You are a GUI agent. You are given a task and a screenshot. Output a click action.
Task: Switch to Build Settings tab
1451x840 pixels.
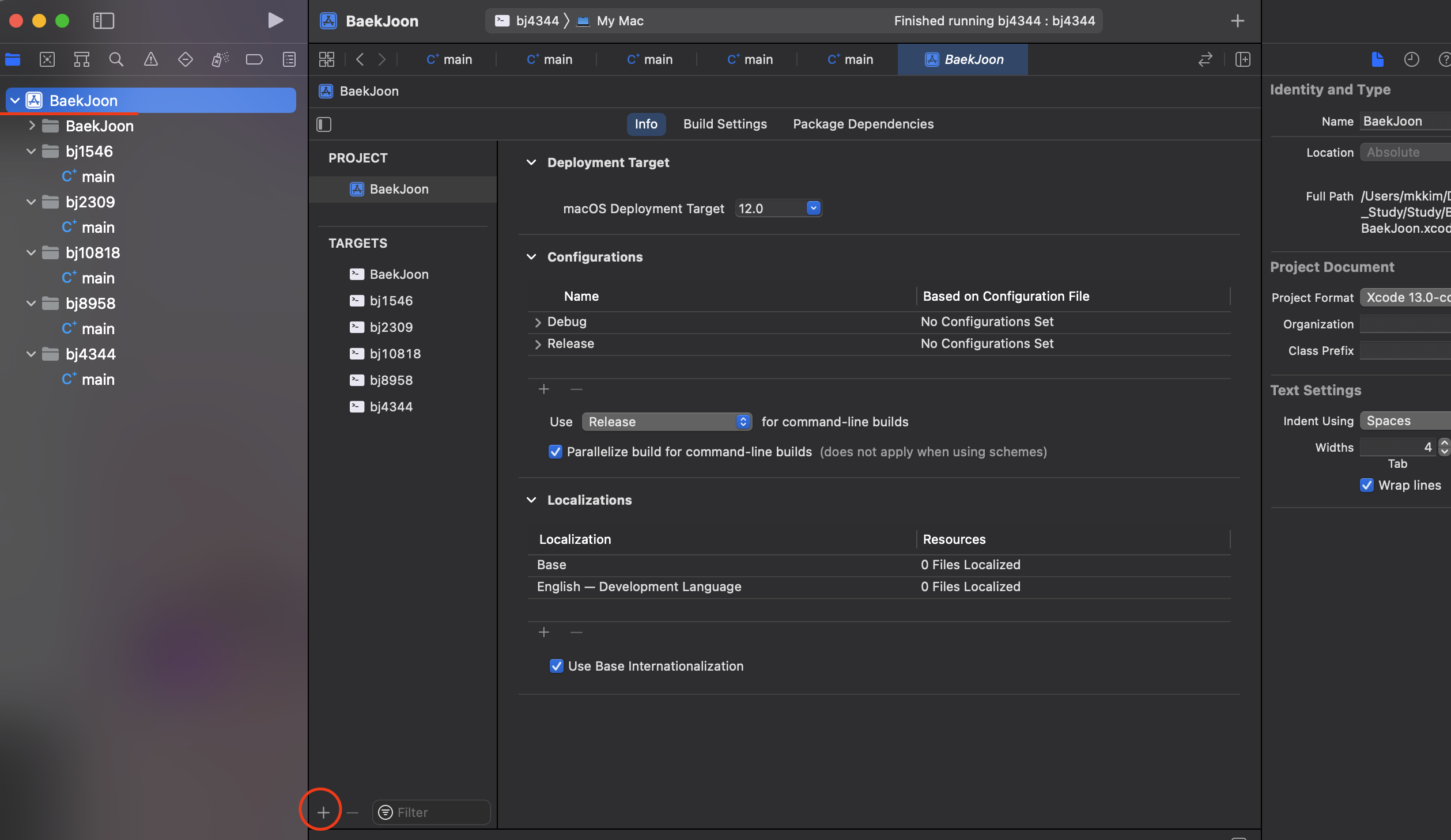pyautogui.click(x=724, y=124)
